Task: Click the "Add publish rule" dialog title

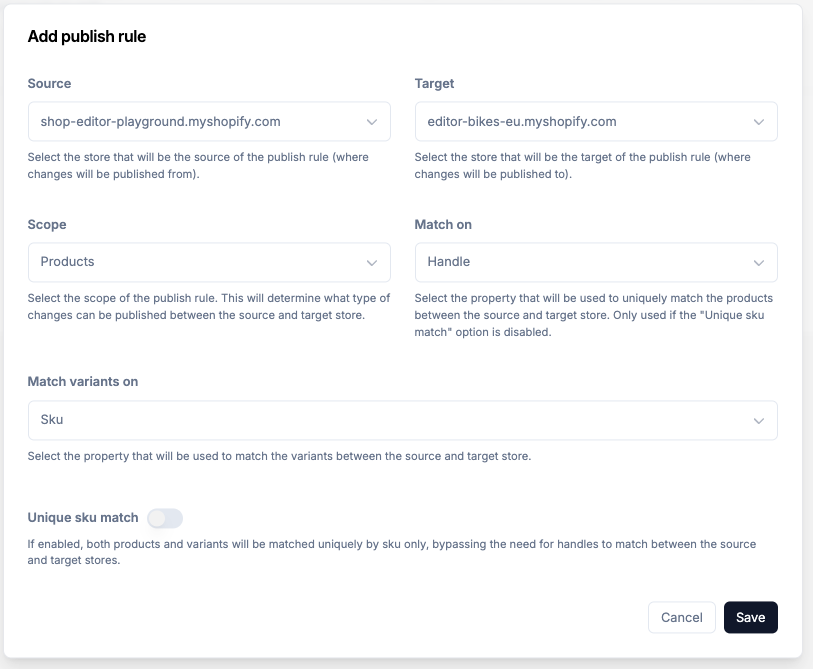Action: tap(87, 37)
